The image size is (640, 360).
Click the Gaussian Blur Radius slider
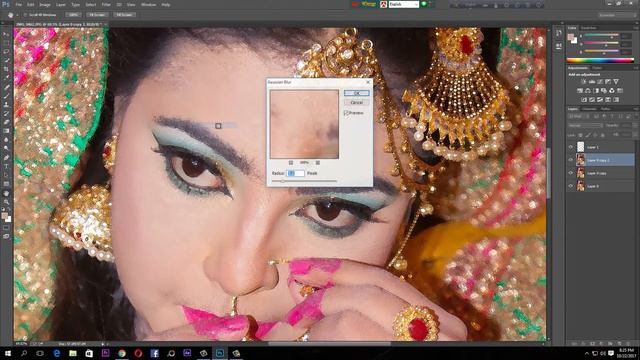304,181
